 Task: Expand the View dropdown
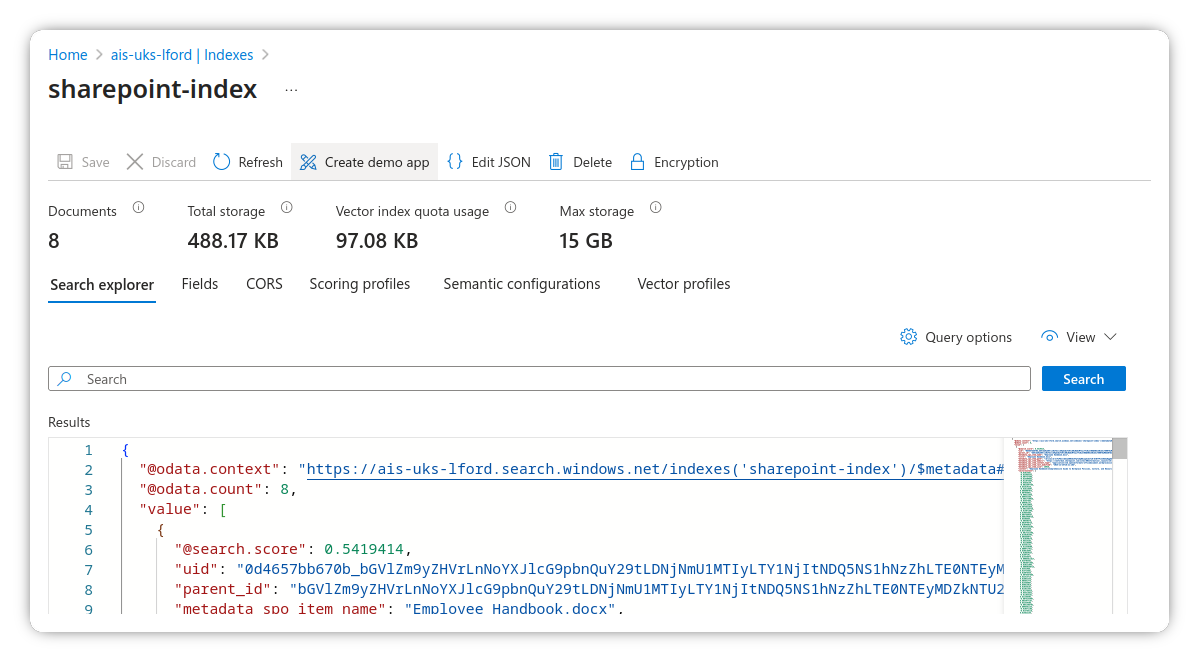coord(1078,337)
